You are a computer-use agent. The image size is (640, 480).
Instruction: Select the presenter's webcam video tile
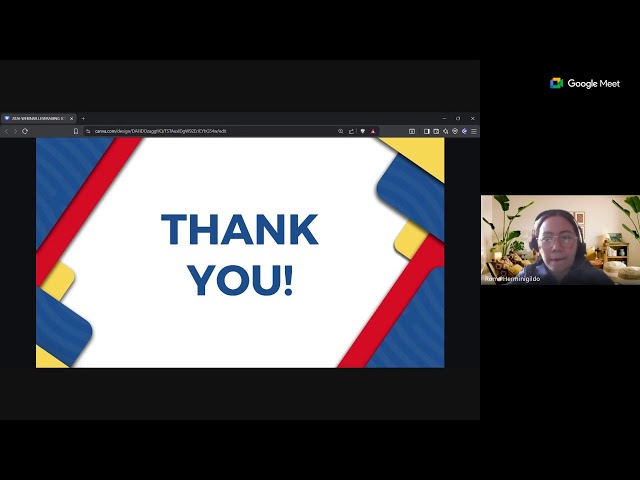560,240
